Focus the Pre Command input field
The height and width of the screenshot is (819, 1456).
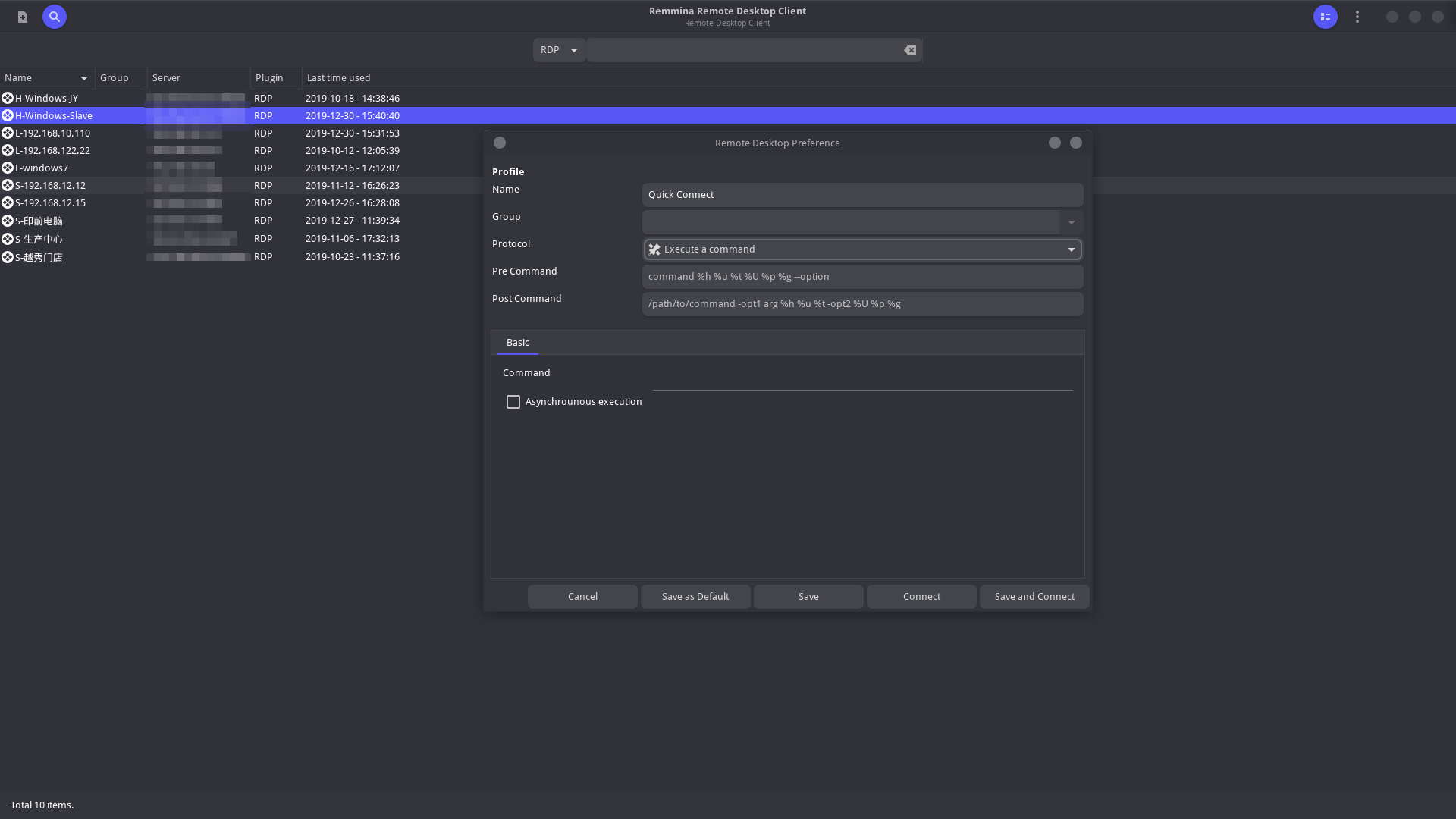(862, 277)
